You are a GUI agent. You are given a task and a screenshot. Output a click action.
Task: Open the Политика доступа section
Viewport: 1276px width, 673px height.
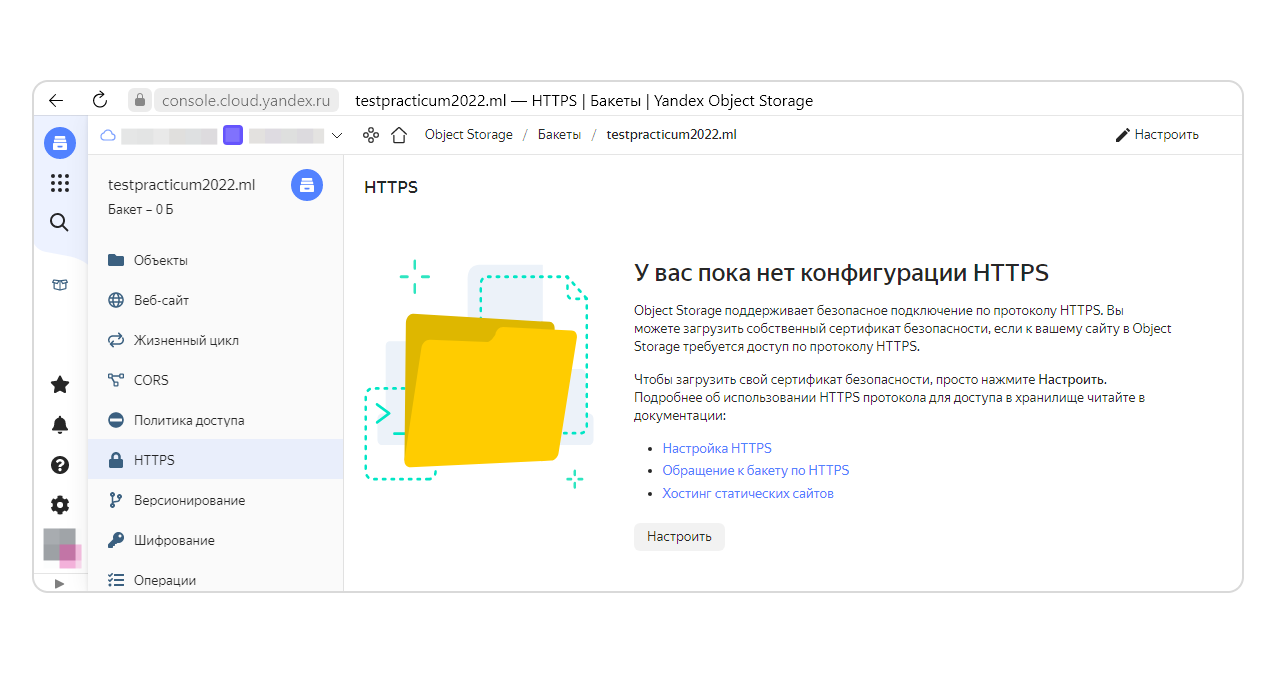(x=215, y=420)
